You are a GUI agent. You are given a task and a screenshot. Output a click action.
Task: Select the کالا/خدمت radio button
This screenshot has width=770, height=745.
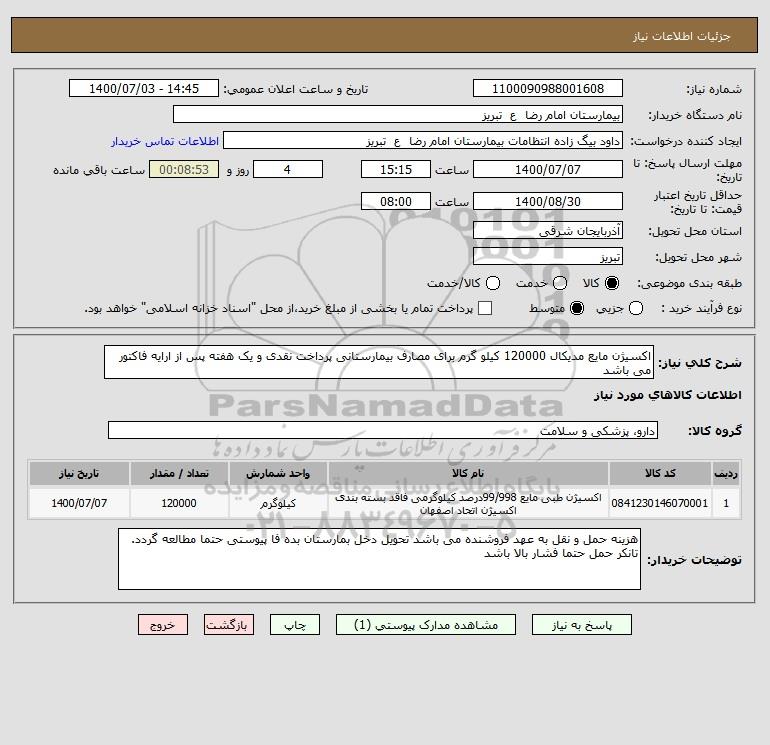(493, 283)
